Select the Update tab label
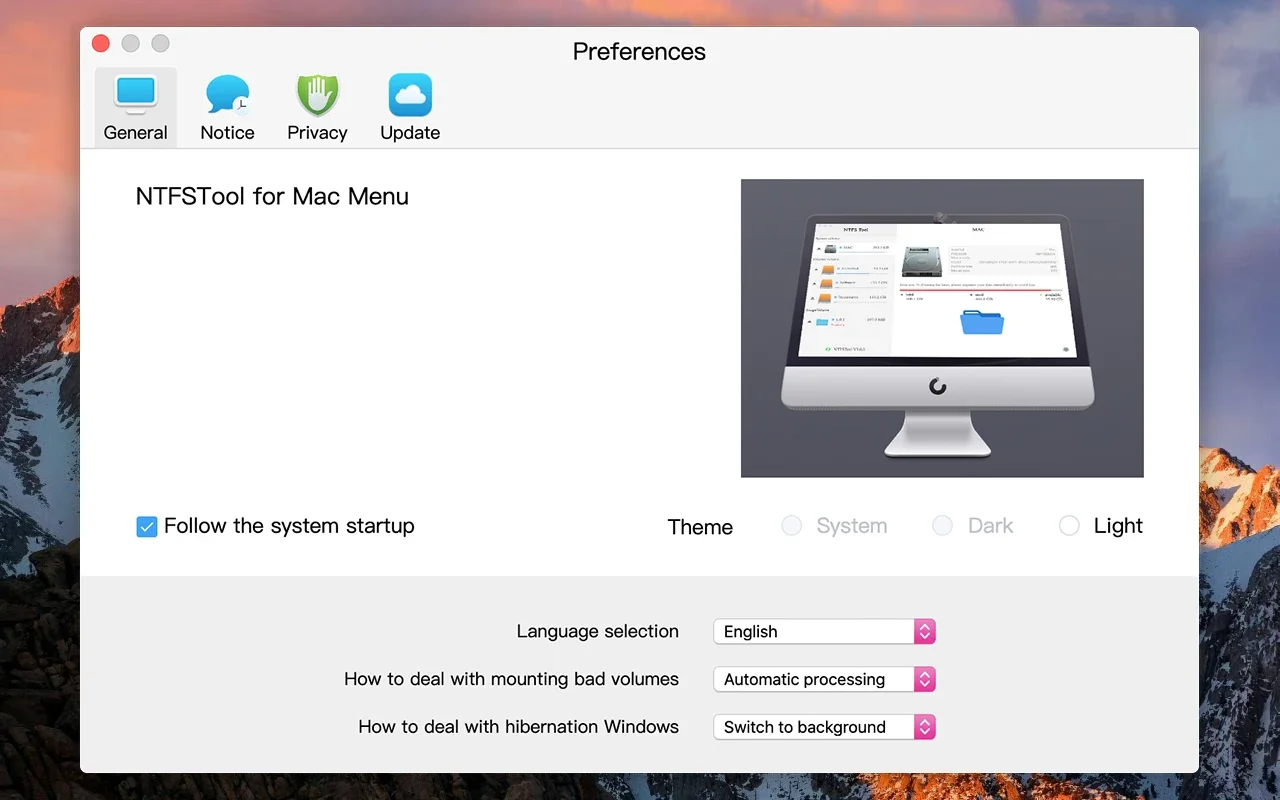1280x800 pixels. click(x=410, y=133)
